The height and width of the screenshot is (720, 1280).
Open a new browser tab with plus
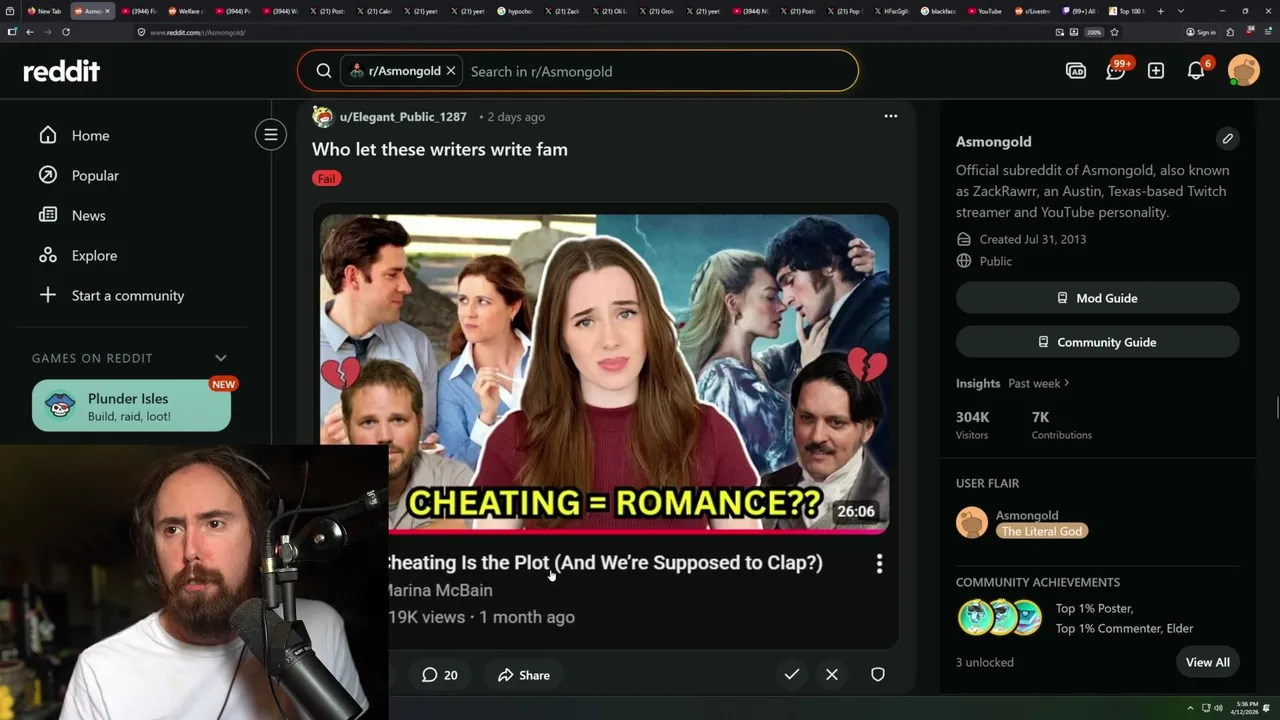click(1160, 11)
